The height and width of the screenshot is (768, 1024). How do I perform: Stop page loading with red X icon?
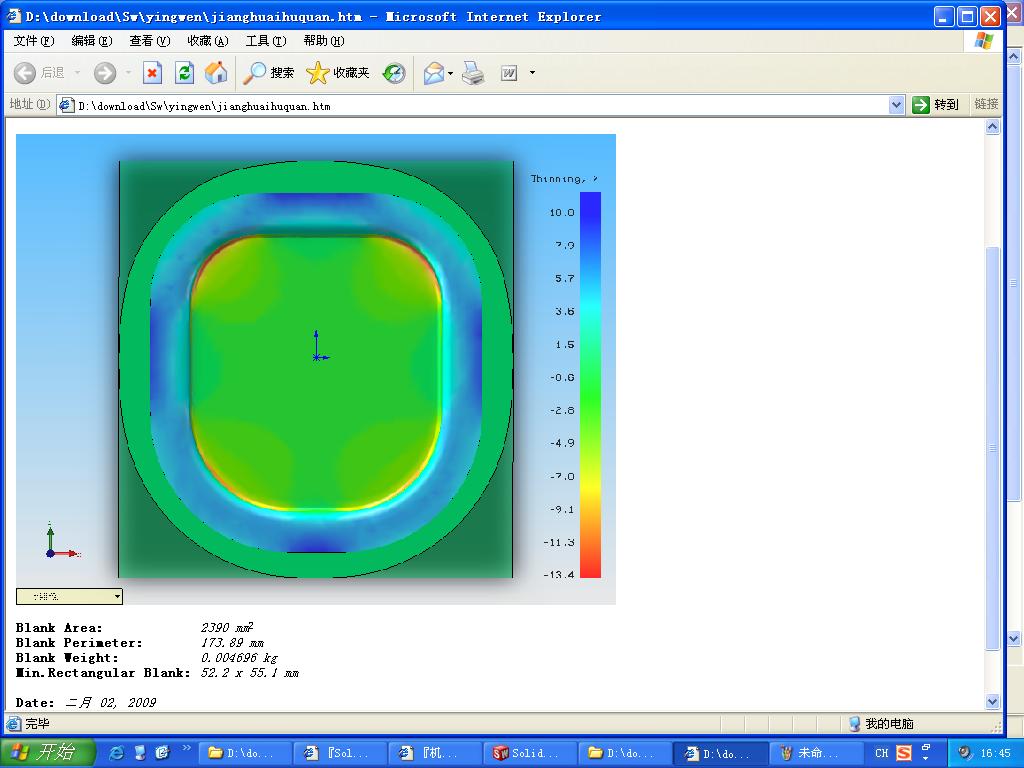152,72
